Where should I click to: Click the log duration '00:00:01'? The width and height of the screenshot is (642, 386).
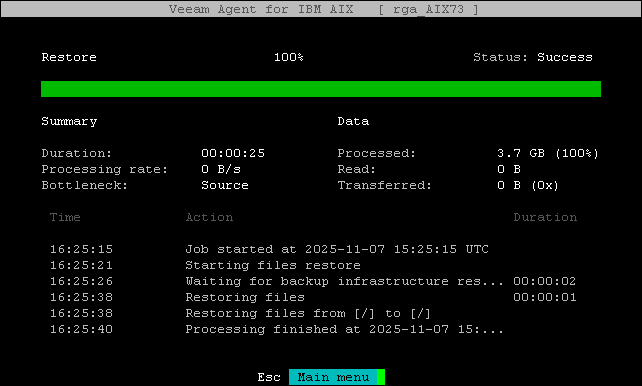pyautogui.click(x=545, y=297)
